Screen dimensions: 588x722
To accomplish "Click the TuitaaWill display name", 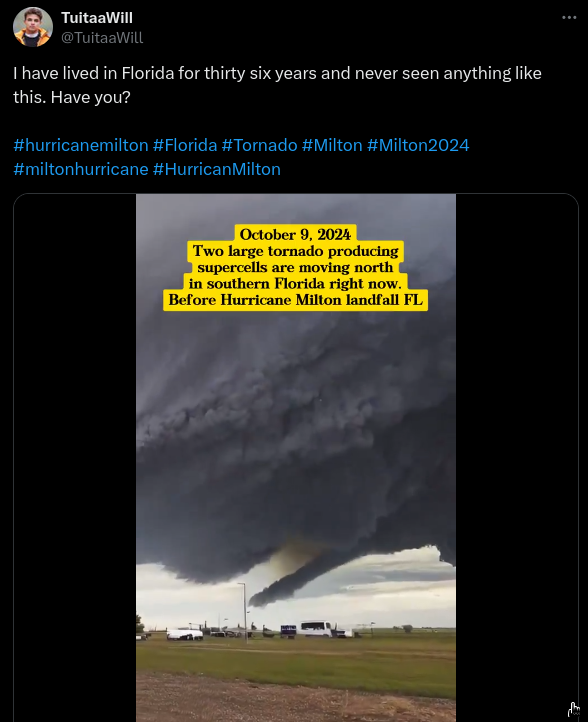I will (x=97, y=18).
